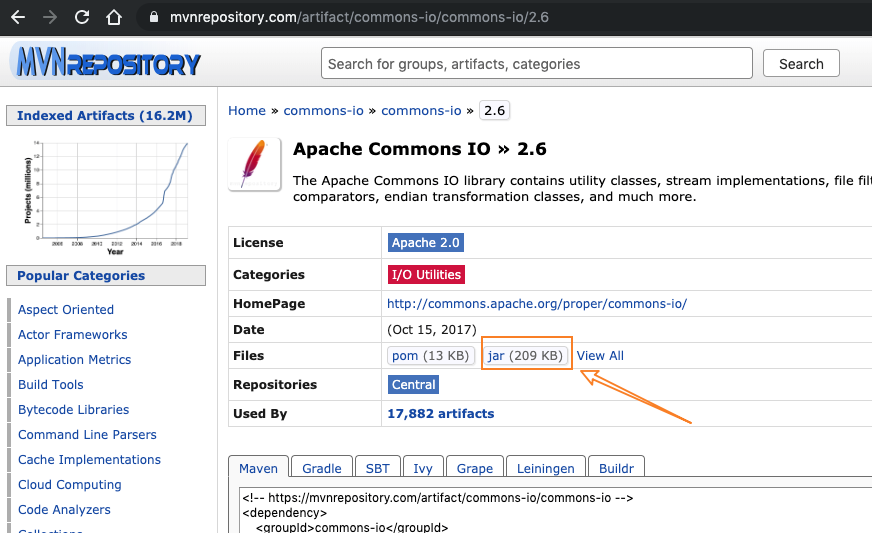
Task: Click Apache Commons IO » 2.6 heading
Action: [x=420, y=149]
